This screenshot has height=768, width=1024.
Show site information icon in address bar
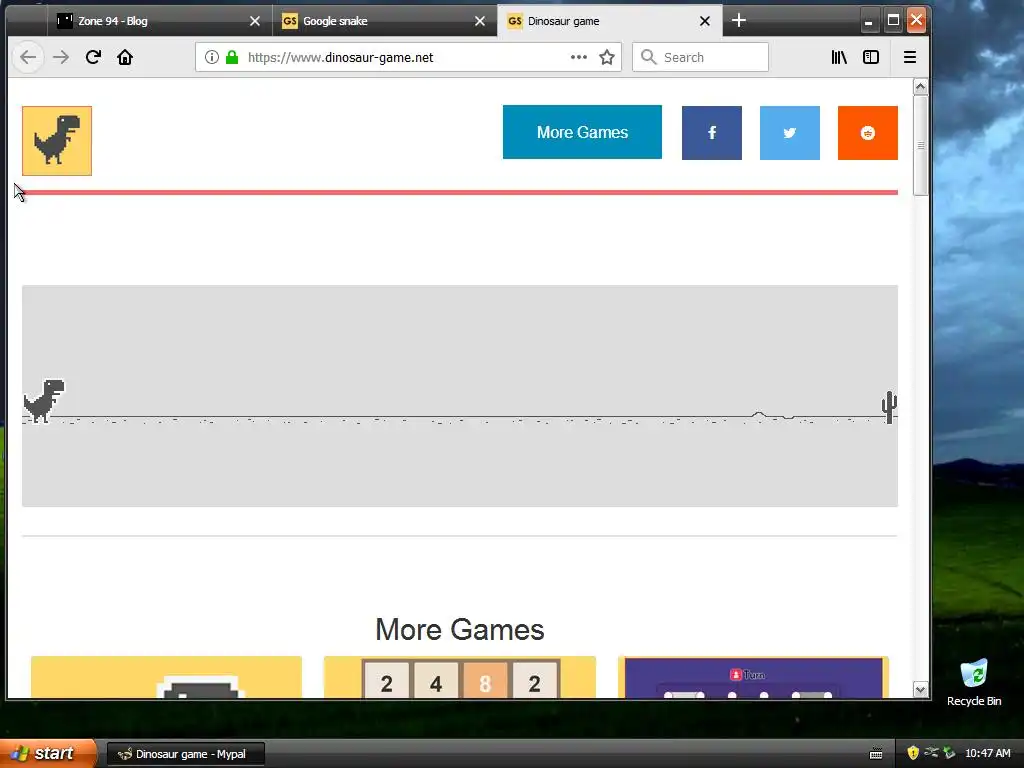[x=212, y=57]
